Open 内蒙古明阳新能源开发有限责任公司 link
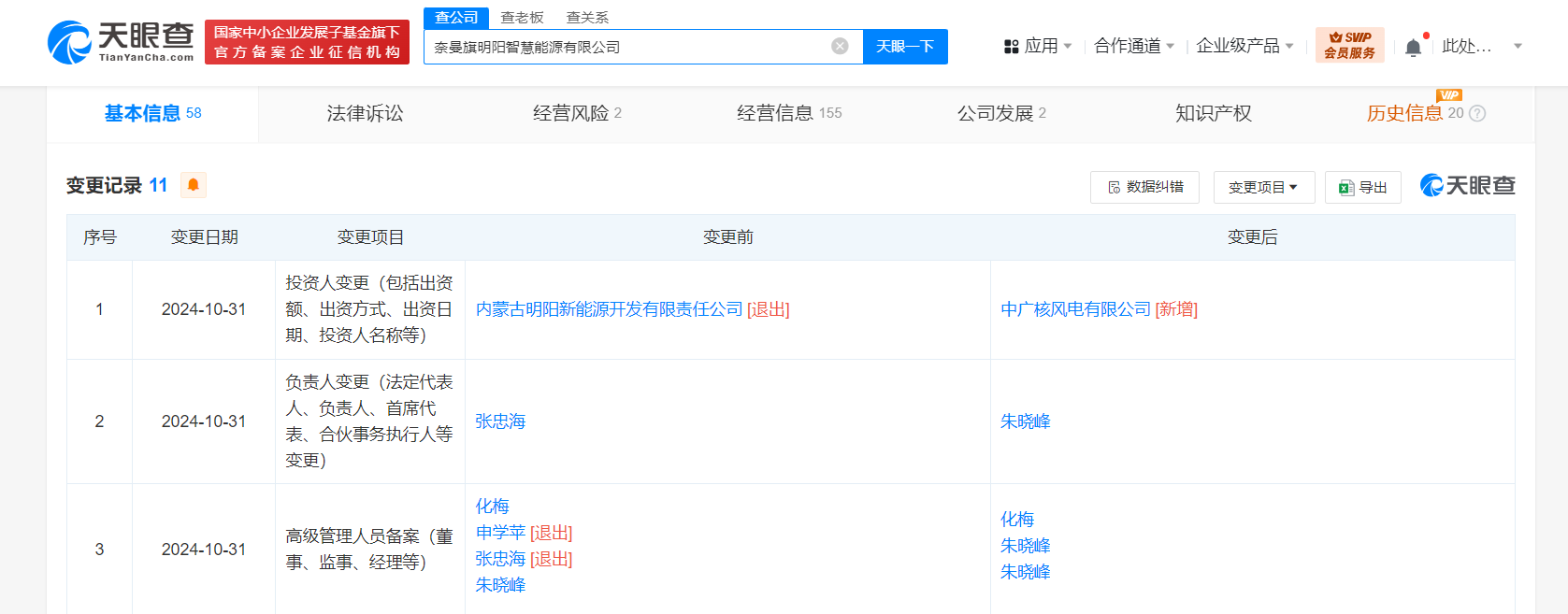The height and width of the screenshot is (614, 1568). (x=609, y=309)
